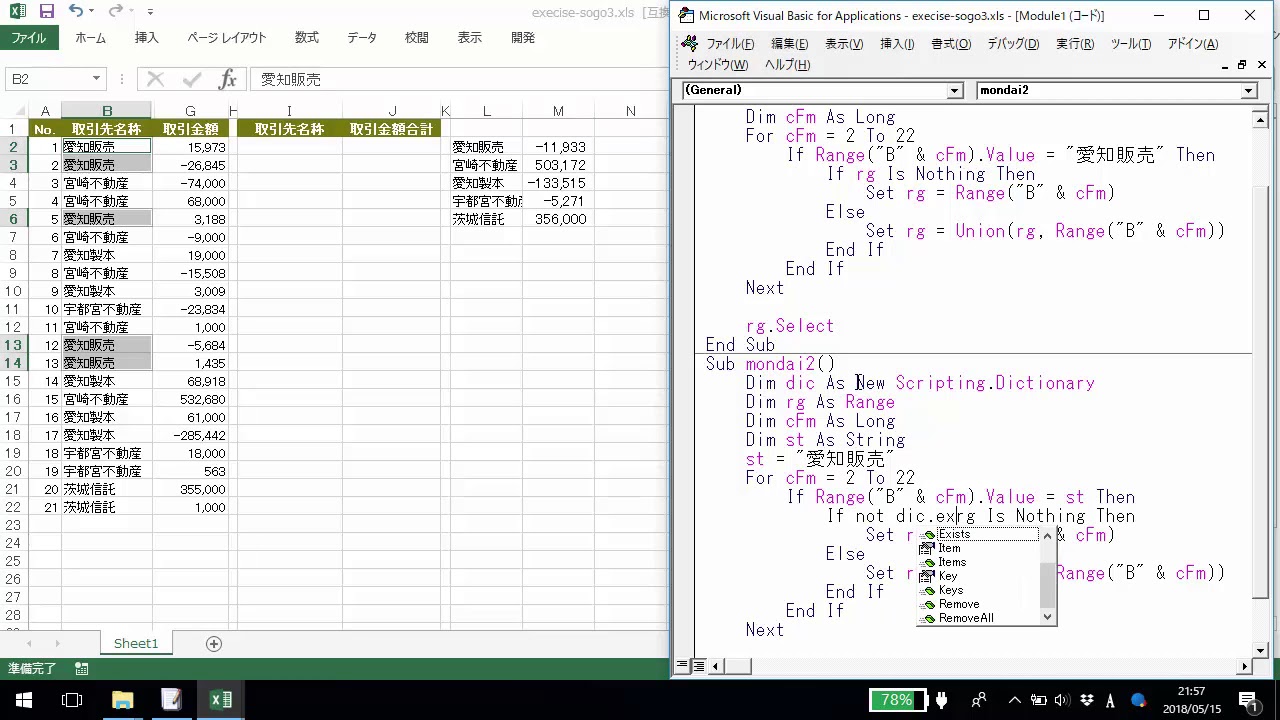Click the formula bar containing 愛知販売

(x=450, y=79)
